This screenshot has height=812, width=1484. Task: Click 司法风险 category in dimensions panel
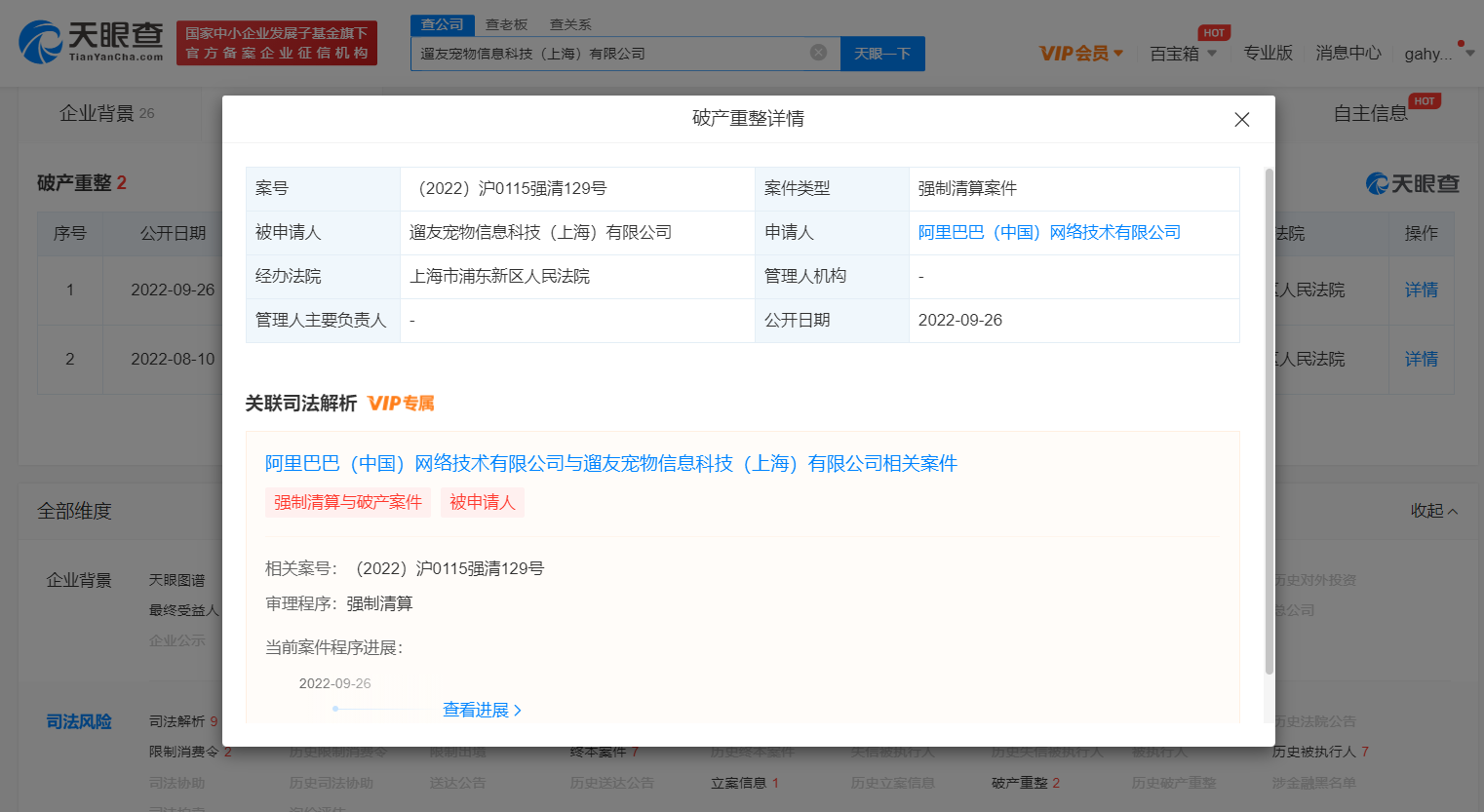(79, 721)
